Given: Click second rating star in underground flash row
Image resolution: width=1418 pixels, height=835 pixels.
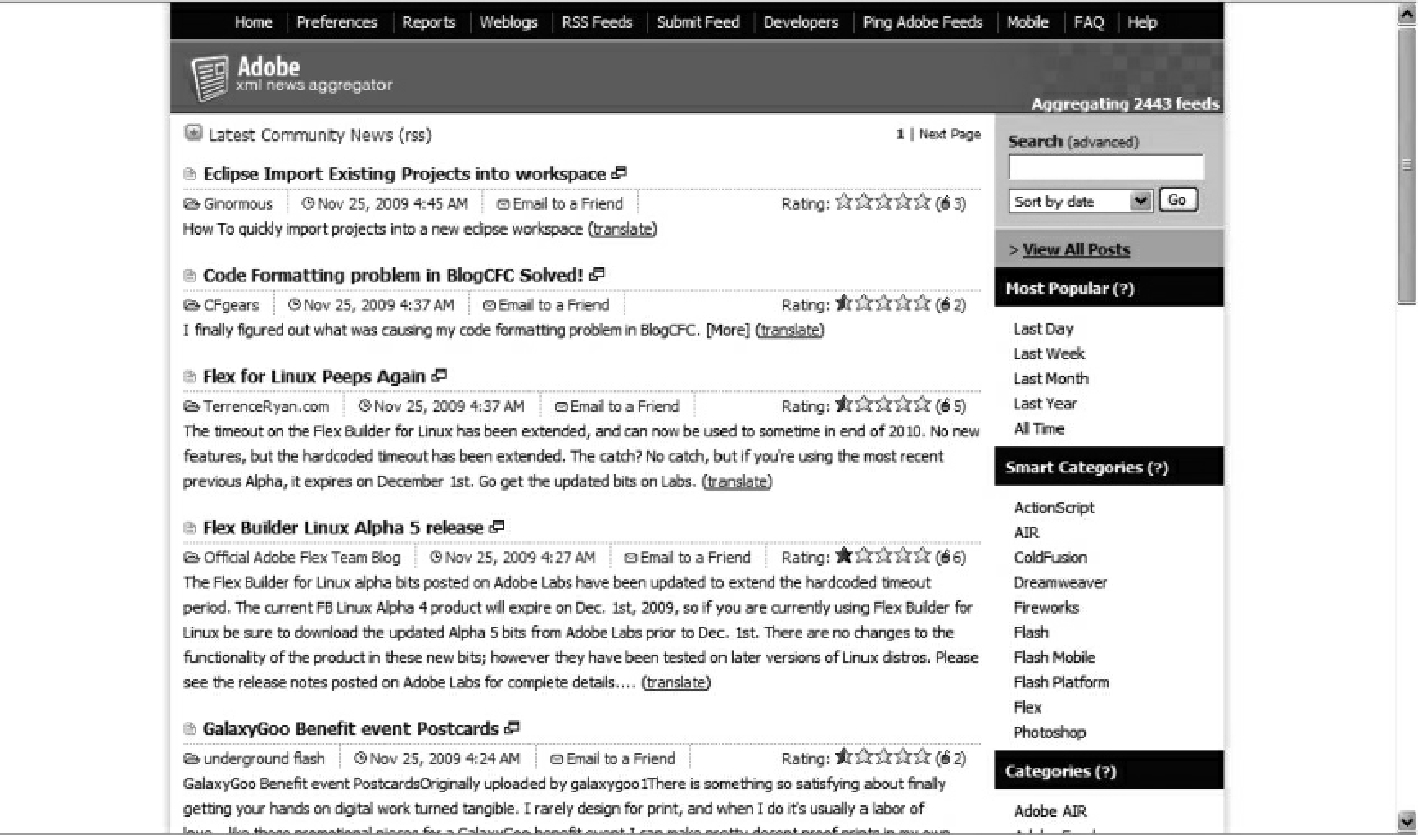Looking at the screenshot, I should pyautogui.click(x=864, y=758).
